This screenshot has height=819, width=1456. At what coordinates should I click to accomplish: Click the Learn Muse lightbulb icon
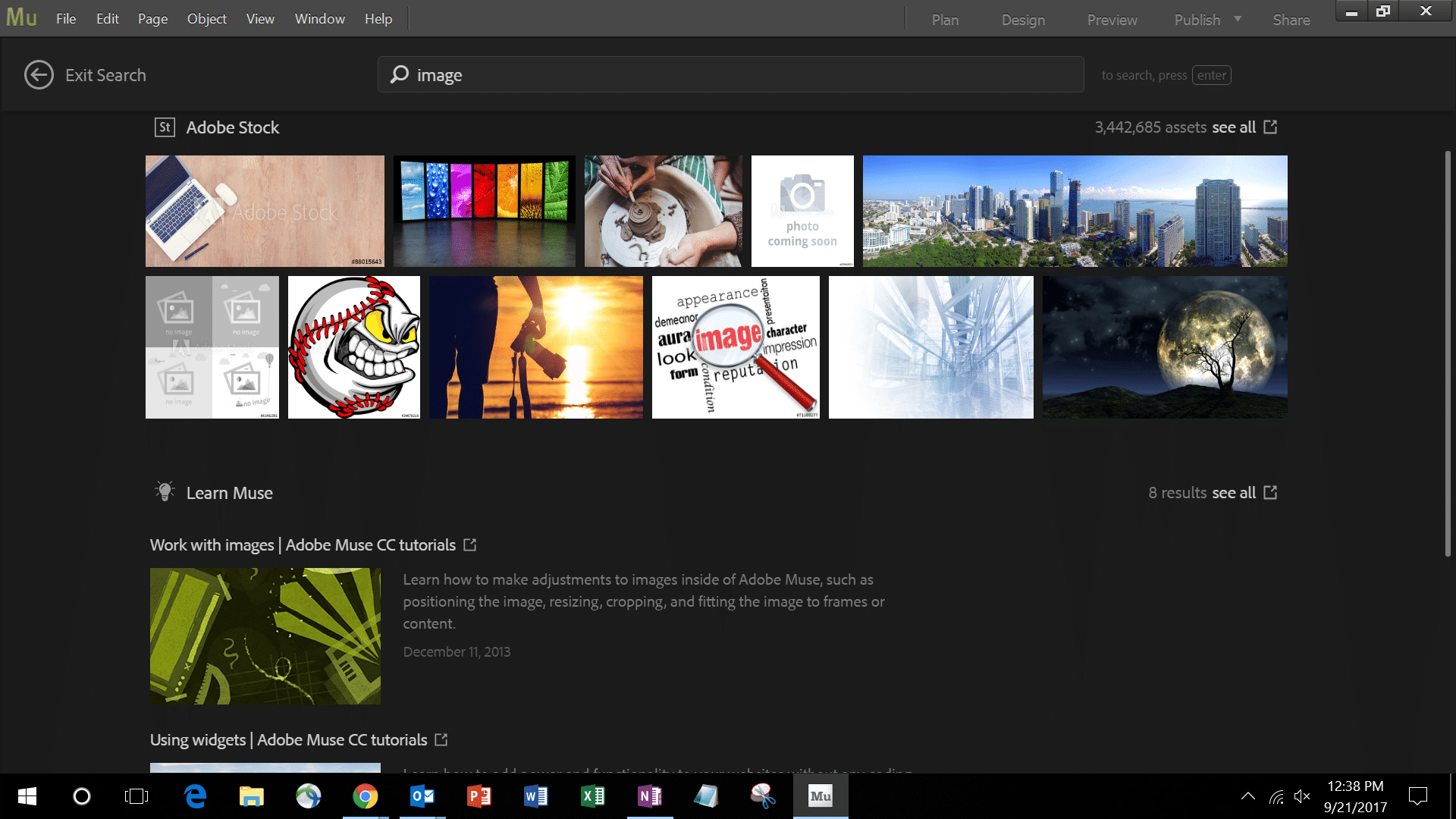(x=165, y=492)
